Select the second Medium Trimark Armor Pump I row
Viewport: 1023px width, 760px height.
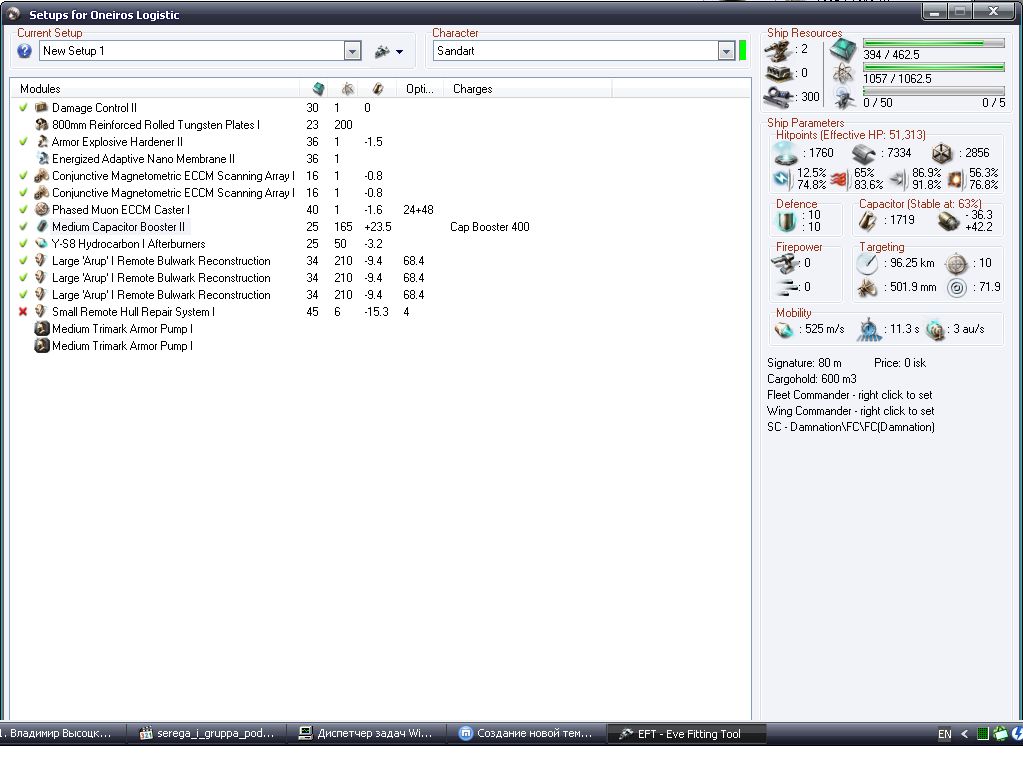coord(122,346)
